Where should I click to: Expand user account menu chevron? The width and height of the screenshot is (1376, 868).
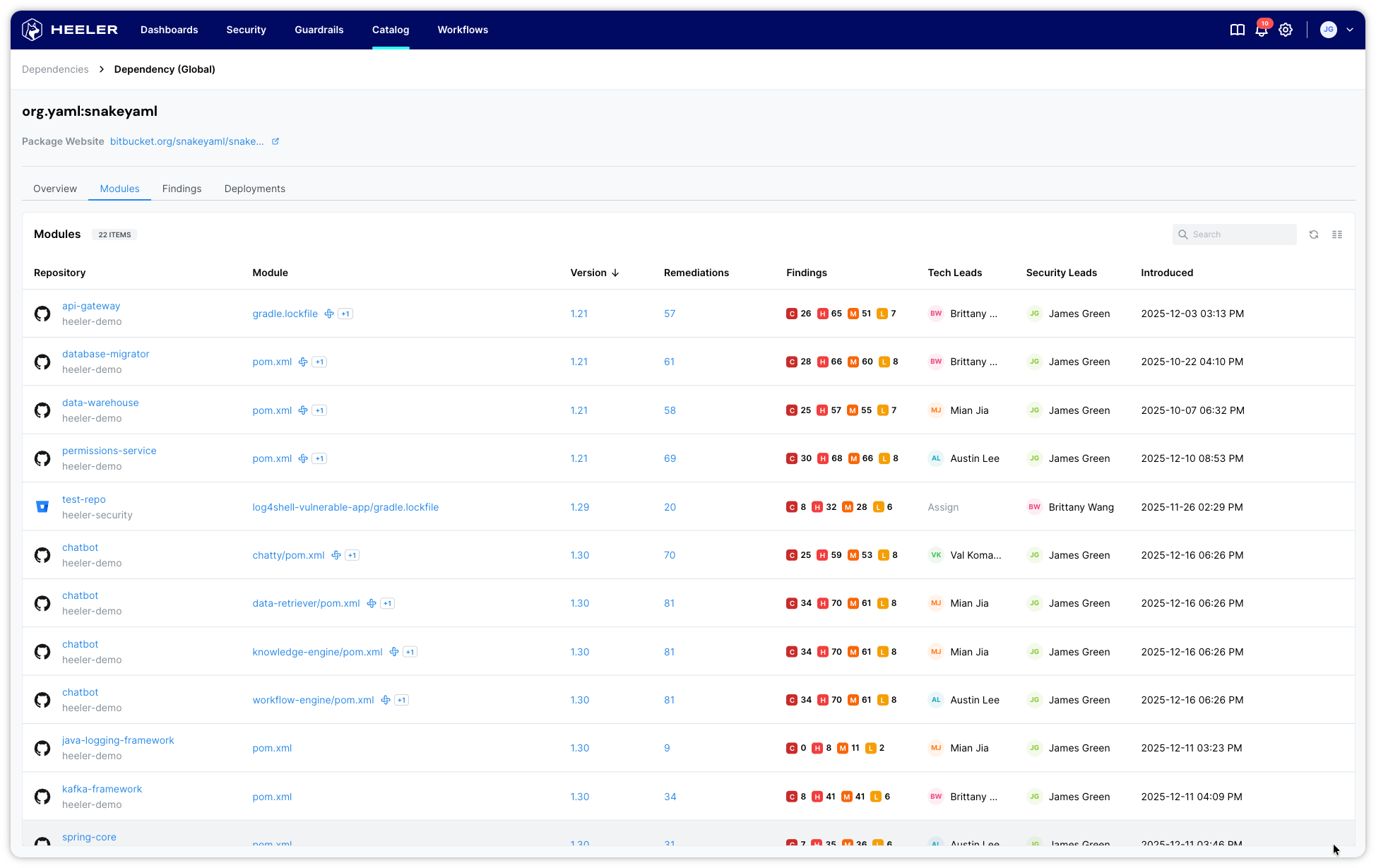1350,30
